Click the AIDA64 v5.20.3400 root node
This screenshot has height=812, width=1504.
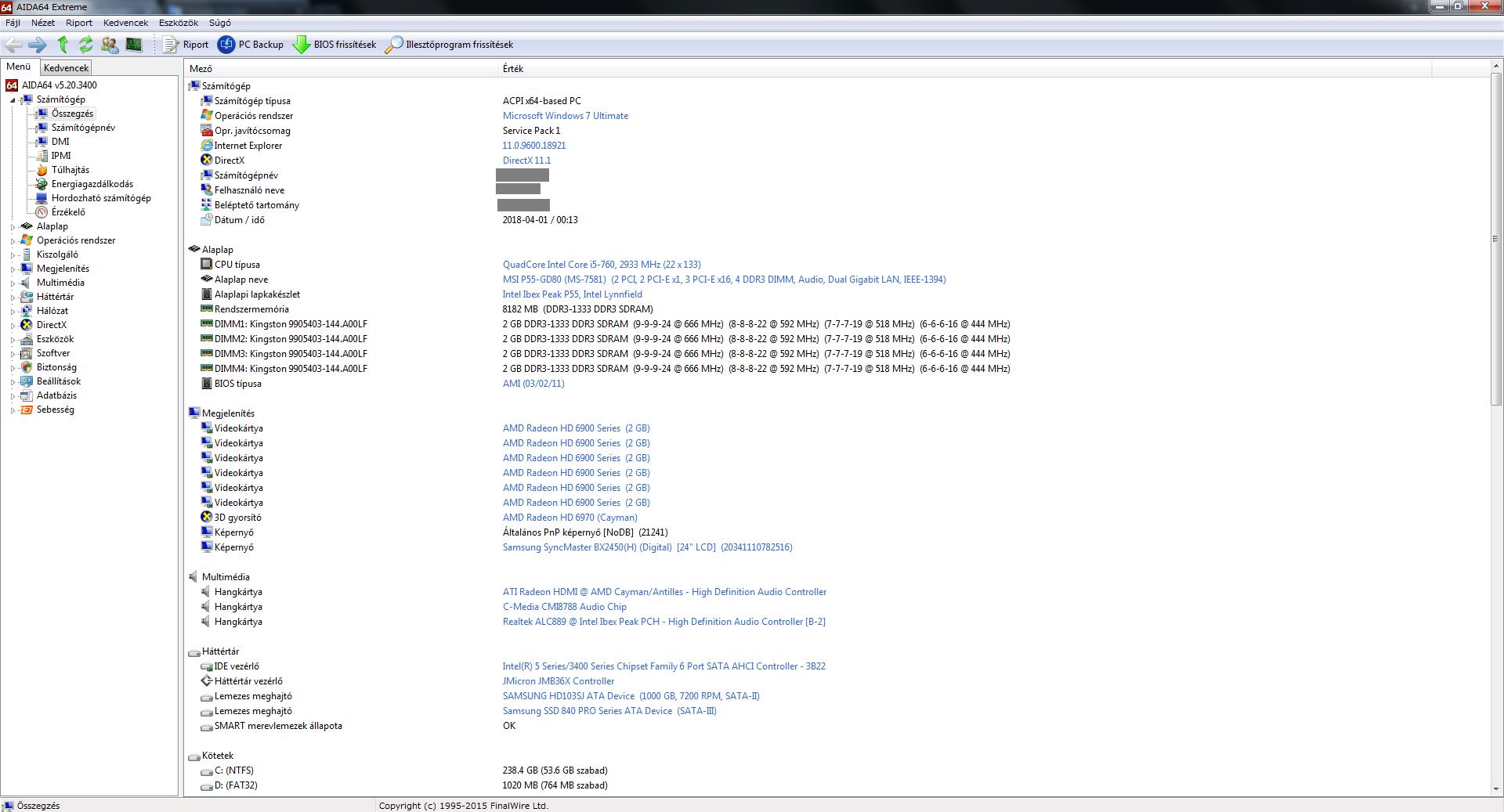[x=60, y=85]
